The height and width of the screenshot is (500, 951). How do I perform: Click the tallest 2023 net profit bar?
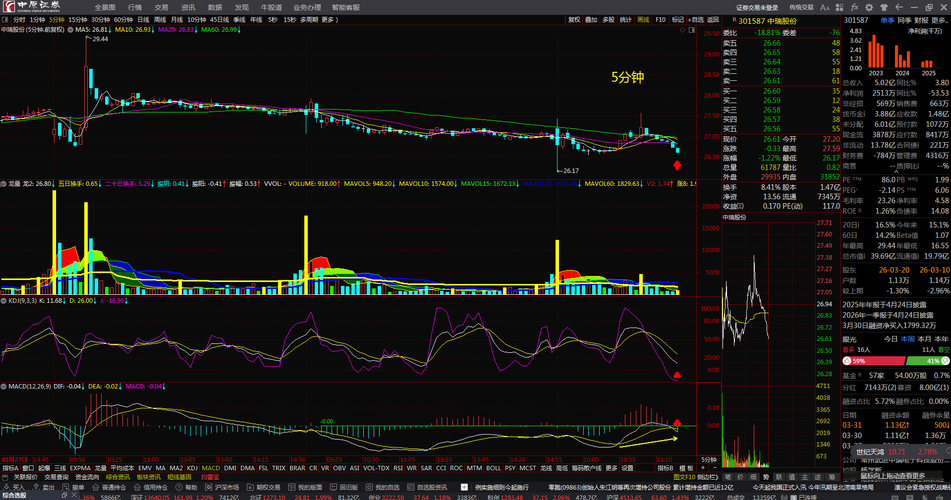pos(874,52)
